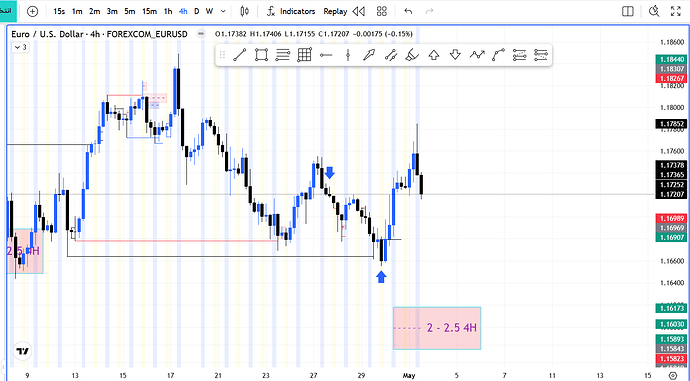The height and width of the screenshot is (381, 690).
Task: Select the active 4h timeframe
Action: pos(183,11)
